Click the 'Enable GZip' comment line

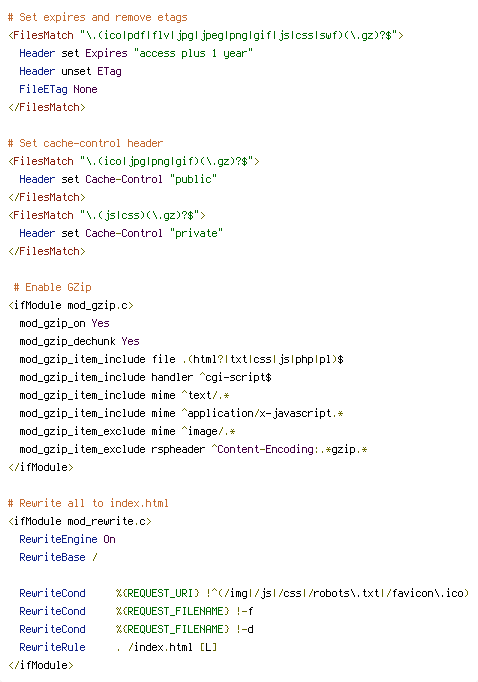tap(52, 287)
